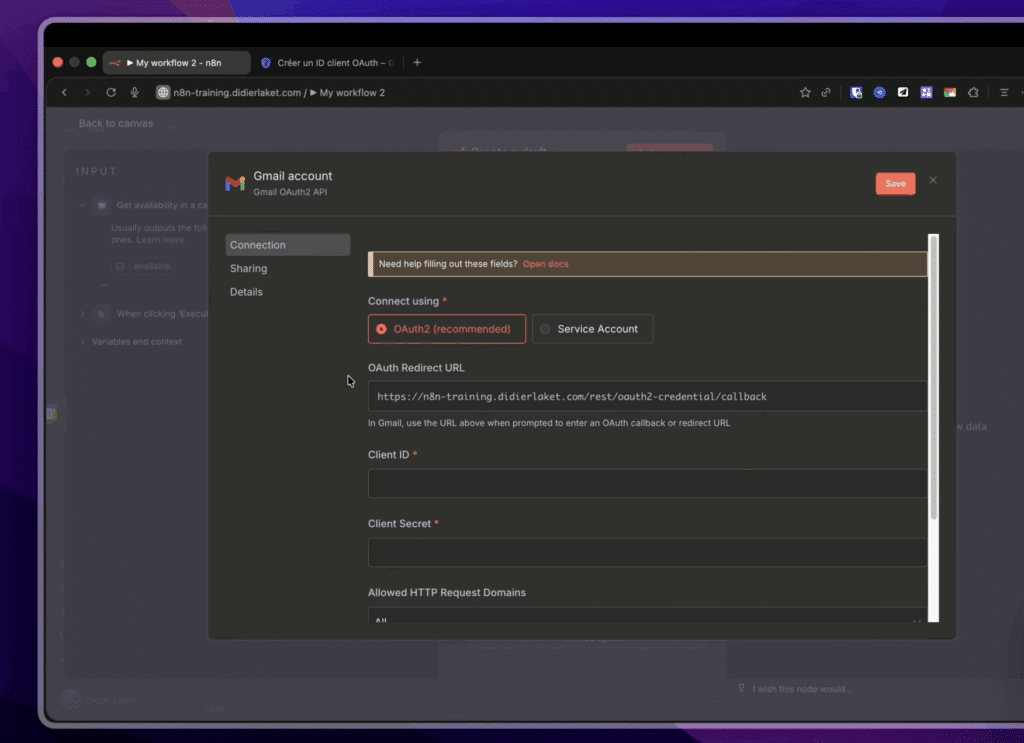Open the Allowed HTTP Request Domains dropdown
Screen dimensions: 1024x743
coord(648,618)
